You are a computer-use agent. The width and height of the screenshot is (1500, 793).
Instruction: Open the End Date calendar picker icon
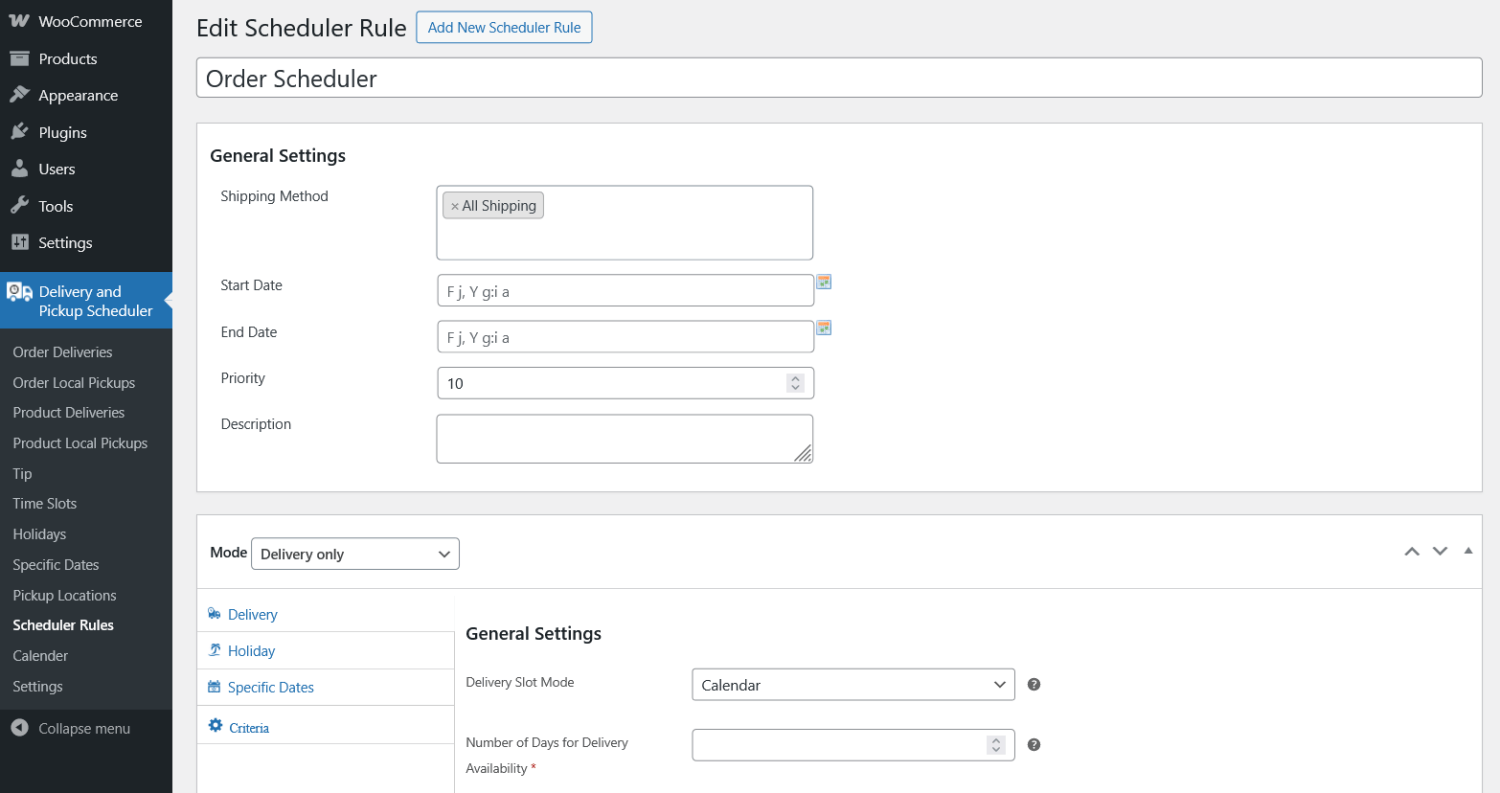click(824, 328)
